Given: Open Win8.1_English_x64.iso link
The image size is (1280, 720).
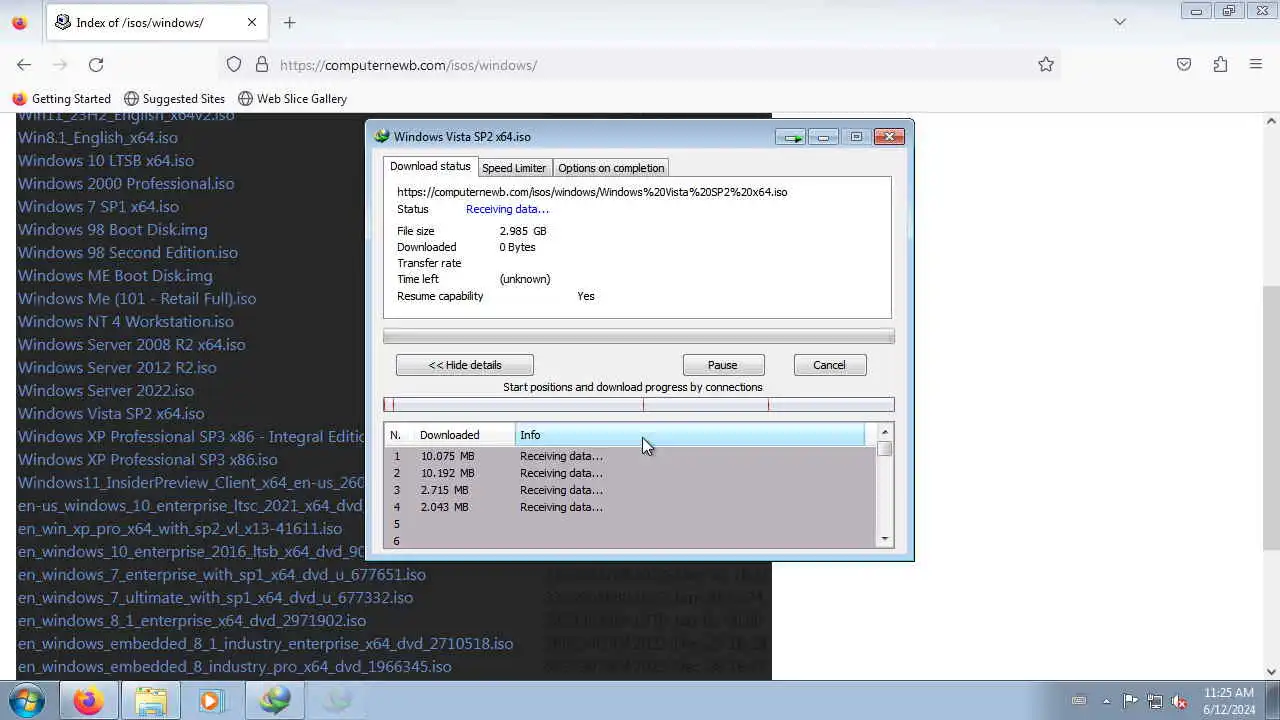Looking at the screenshot, I should (98, 138).
